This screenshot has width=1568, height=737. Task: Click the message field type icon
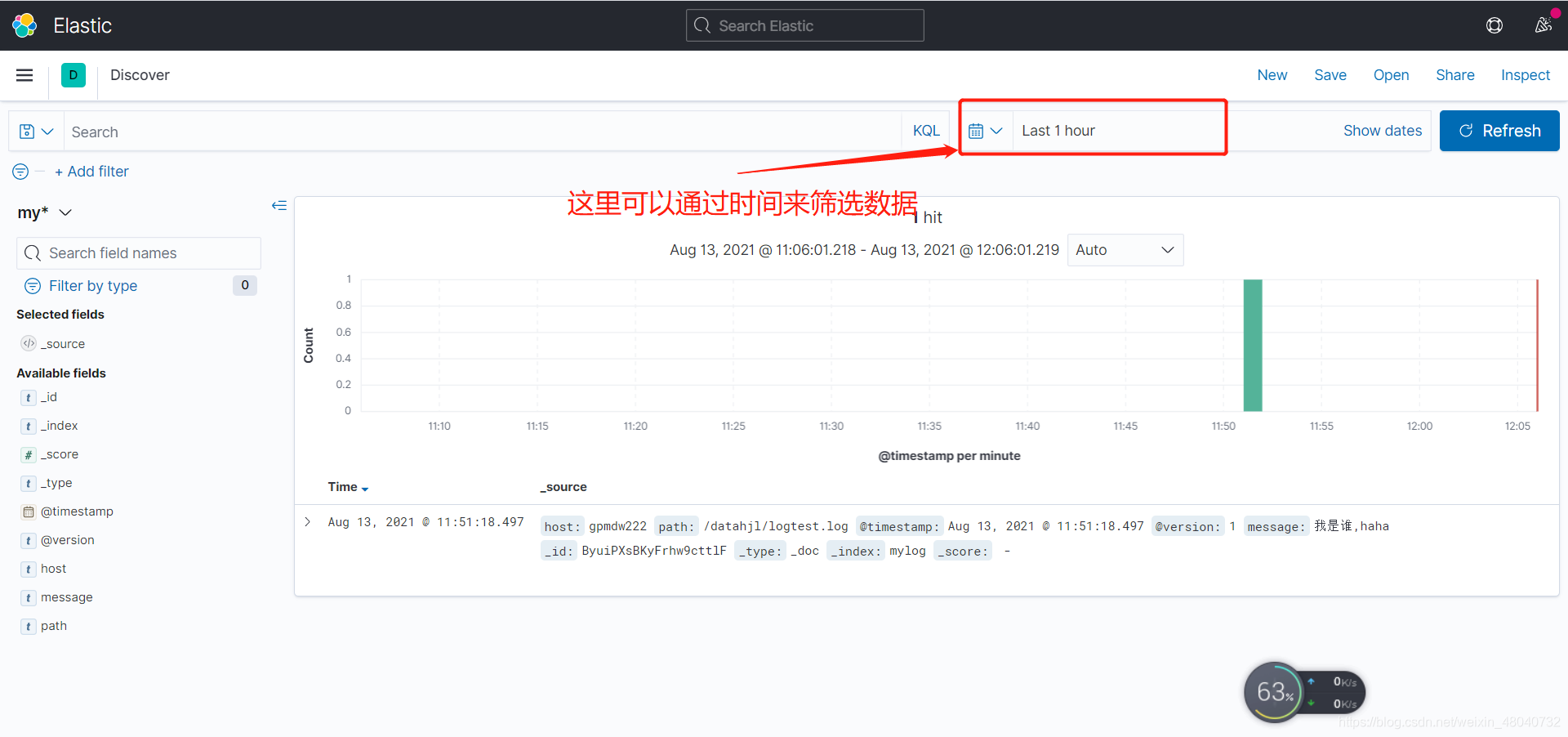(x=29, y=597)
